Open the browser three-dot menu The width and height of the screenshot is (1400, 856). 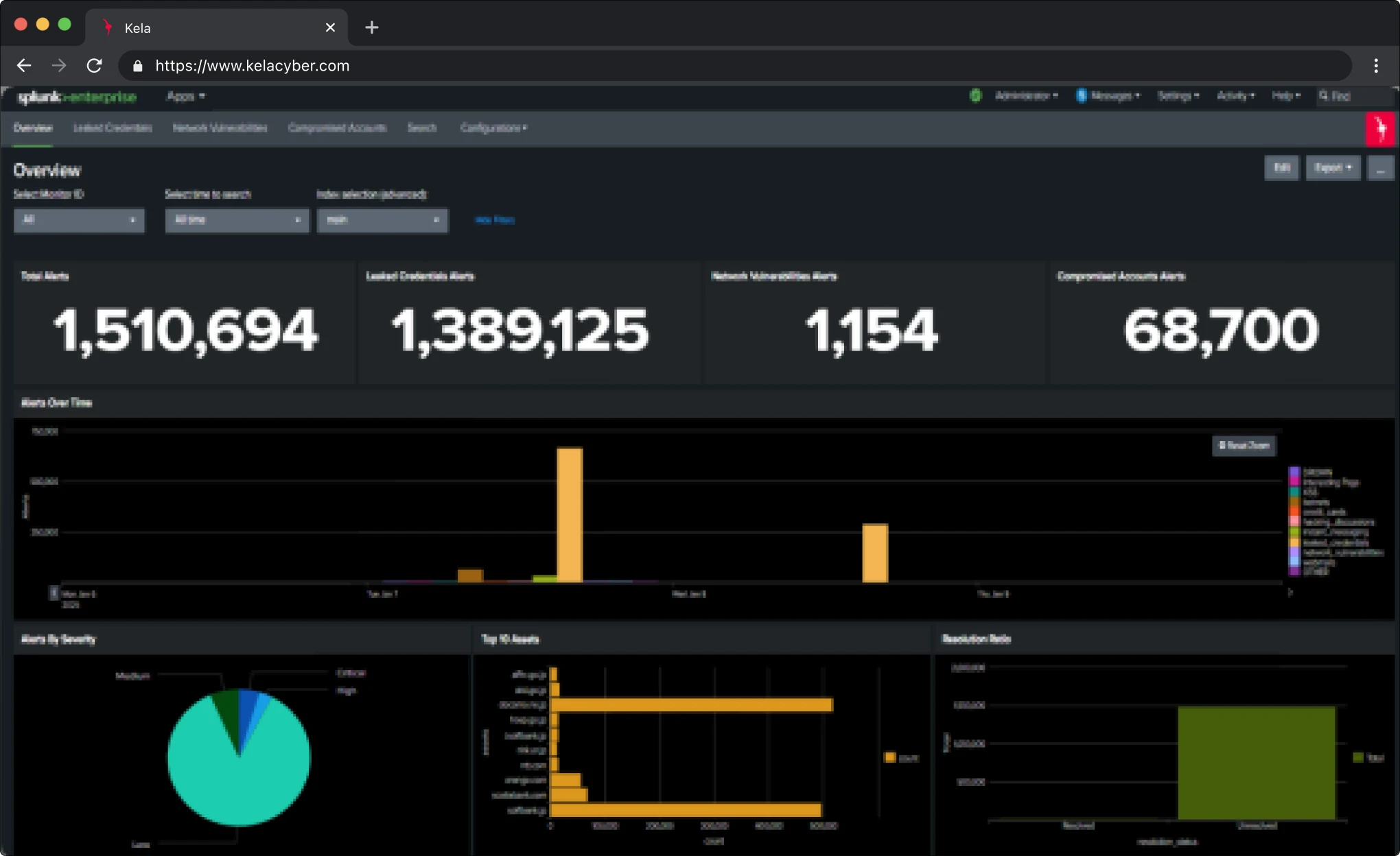pyautogui.click(x=1376, y=66)
